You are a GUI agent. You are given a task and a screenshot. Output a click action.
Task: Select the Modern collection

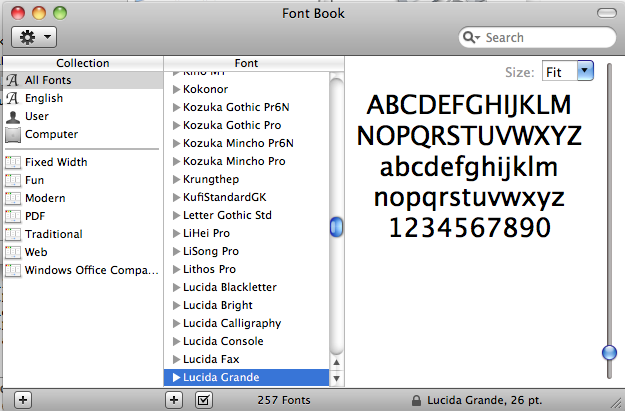[83, 198]
